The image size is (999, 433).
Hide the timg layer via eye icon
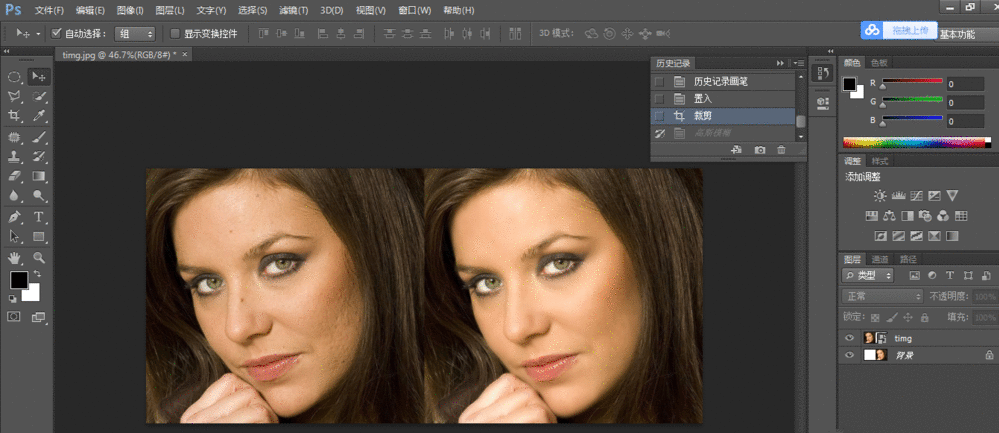[851, 339]
